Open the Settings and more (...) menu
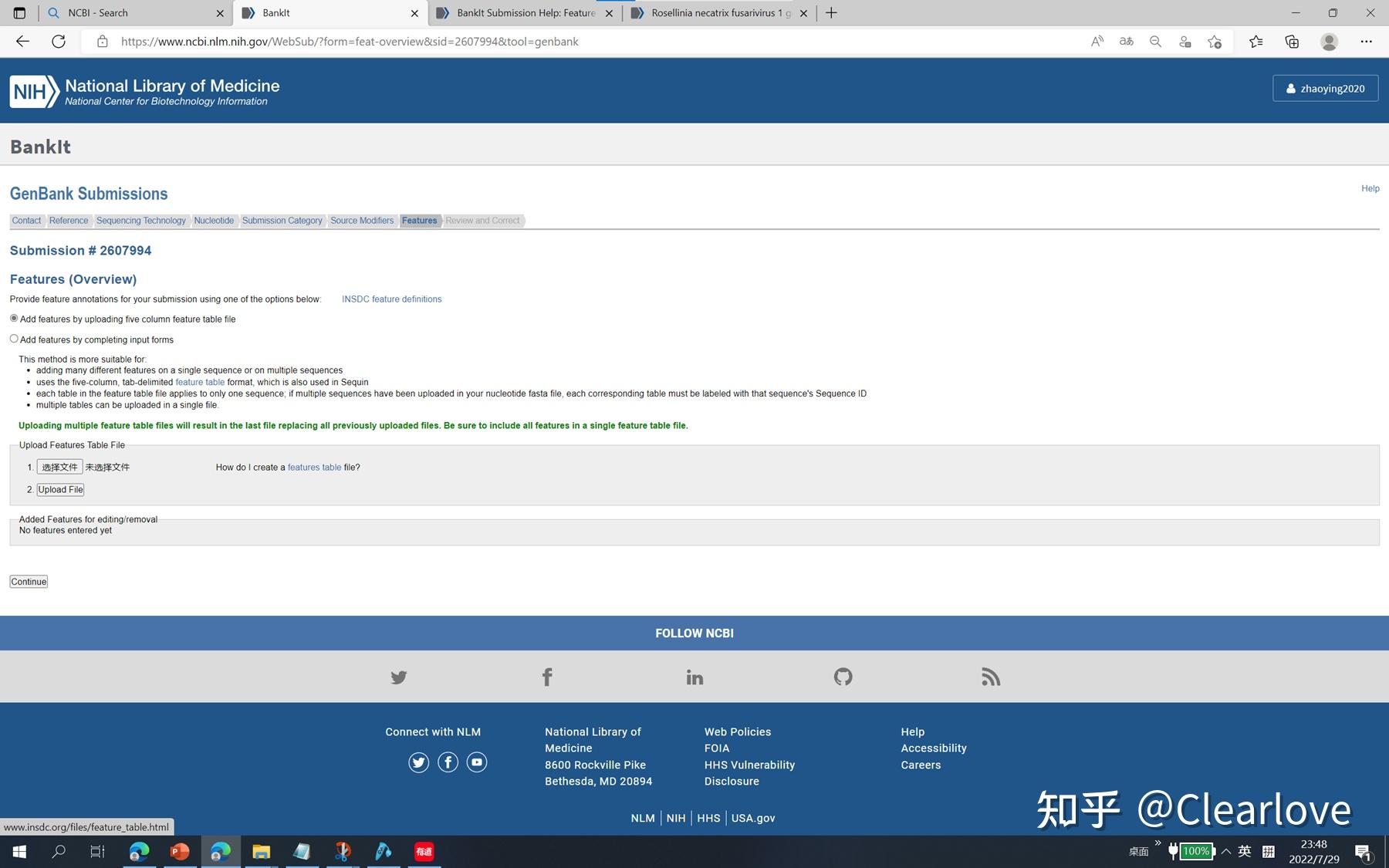The image size is (1389, 868). click(x=1366, y=41)
